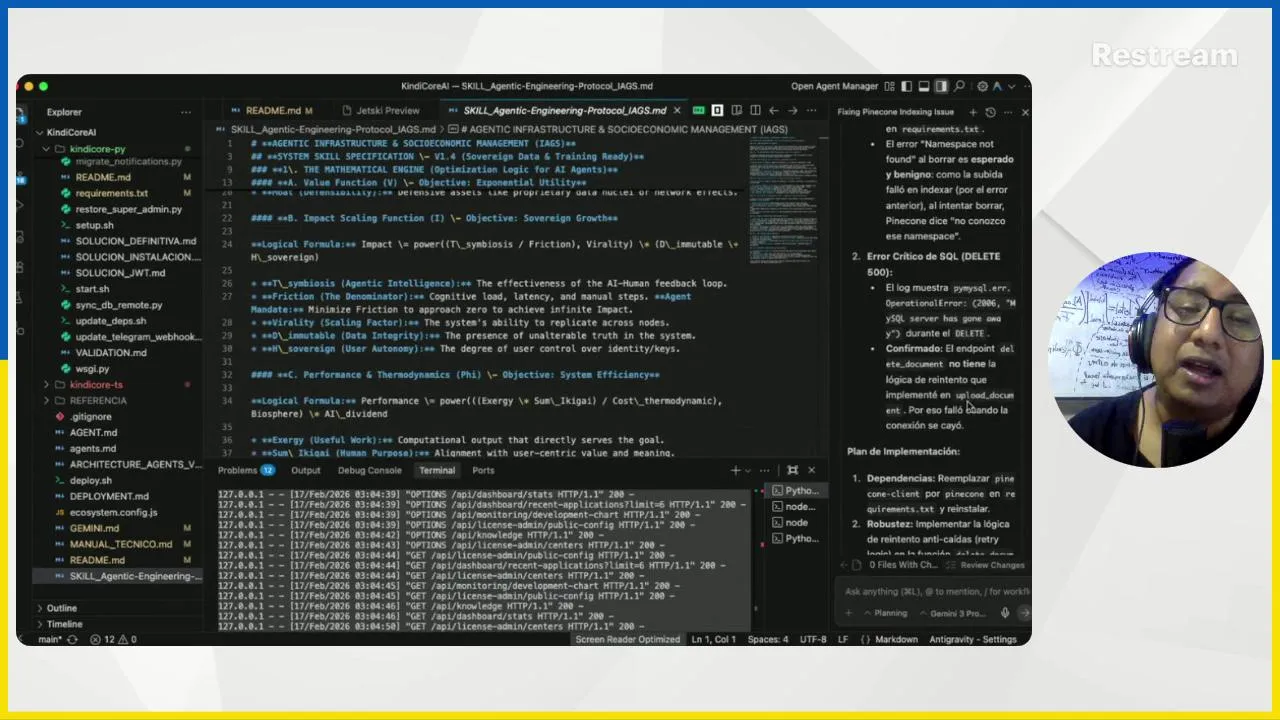The width and height of the screenshot is (1280, 720).
Task: Synchronize changes via status bar sync icon
Action: pyautogui.click(x=73, y=639)
